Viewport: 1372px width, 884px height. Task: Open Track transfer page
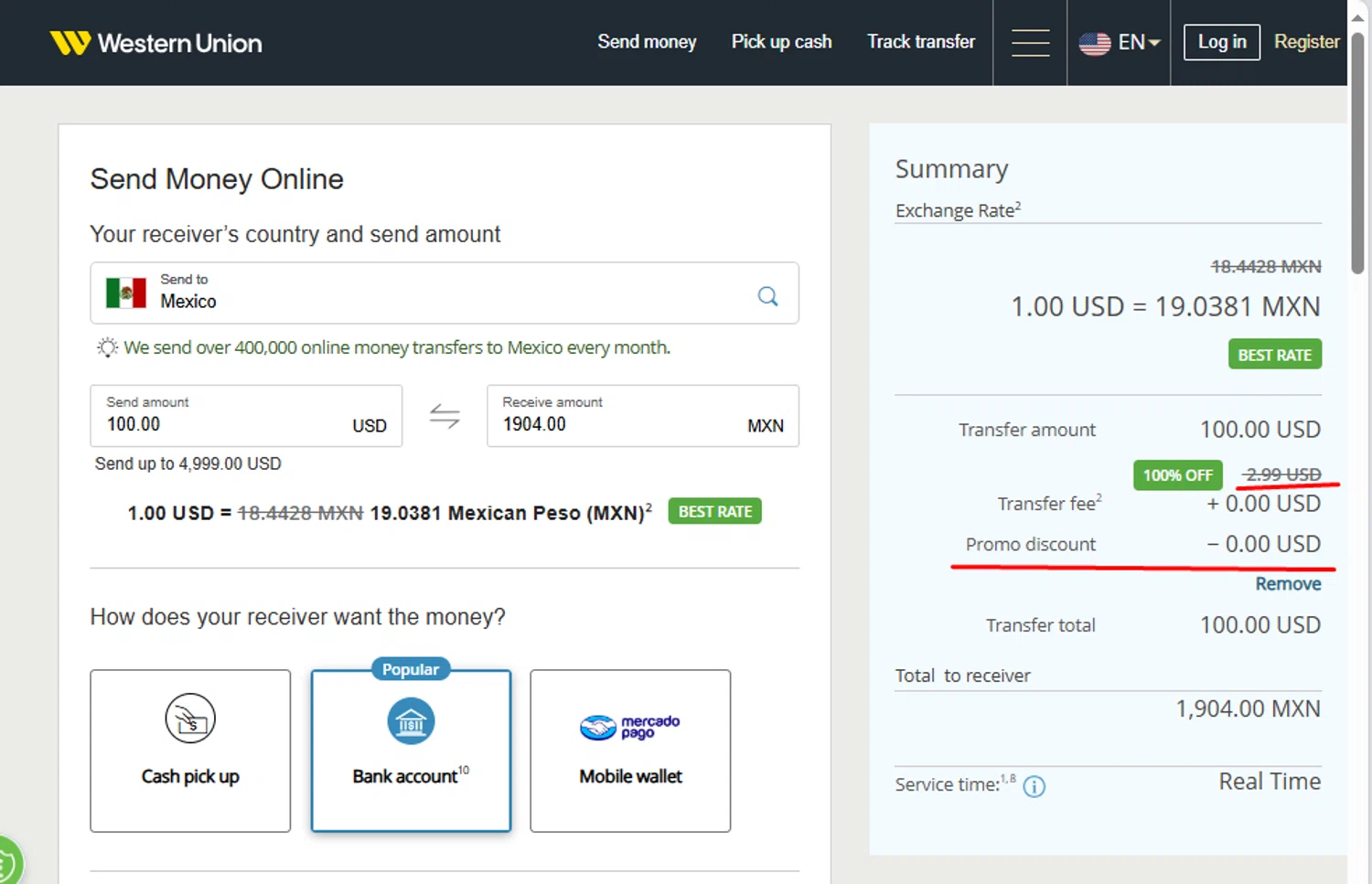coord(921,42)
